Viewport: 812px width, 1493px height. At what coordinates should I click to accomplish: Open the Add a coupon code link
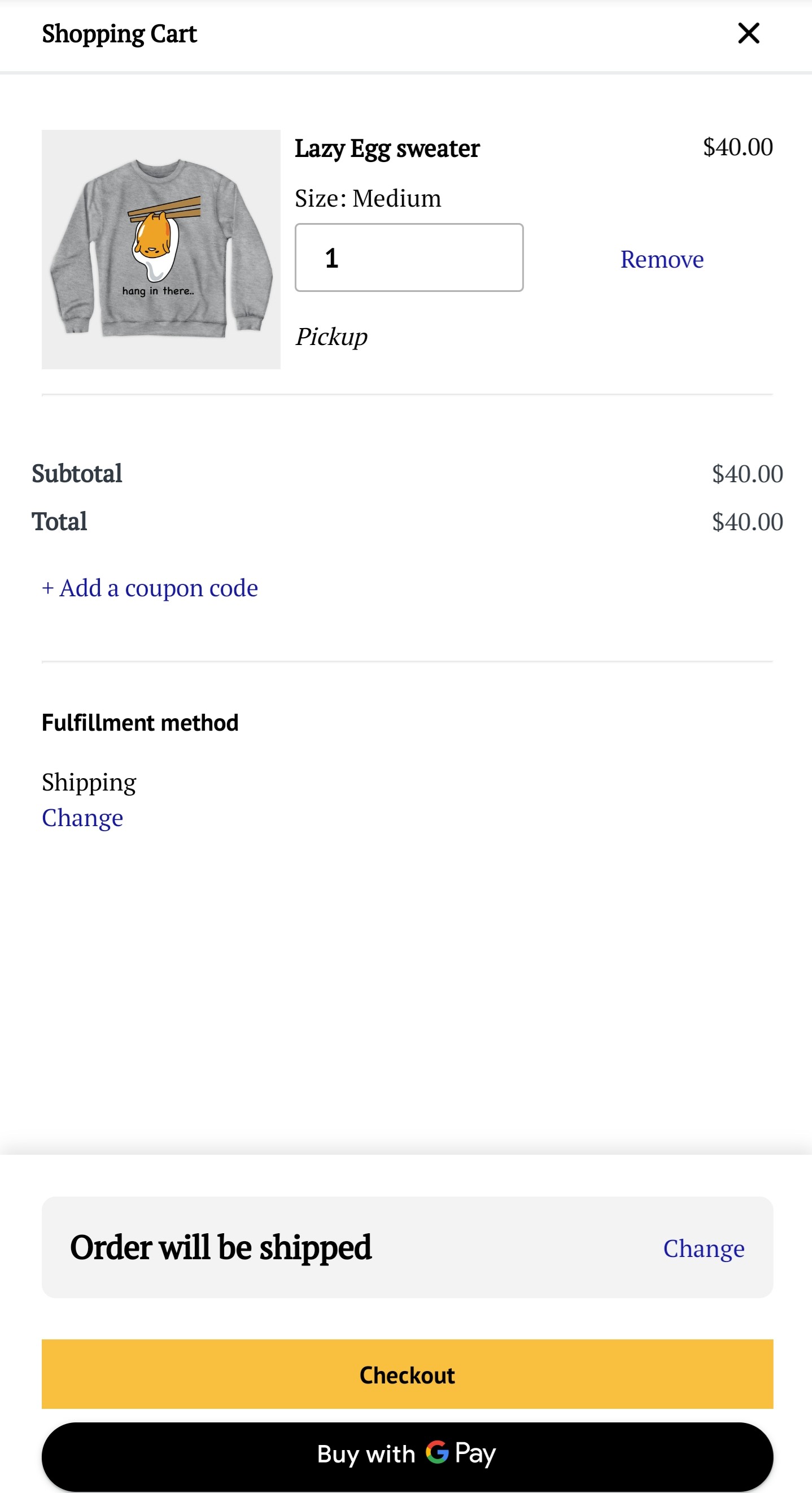point(150,588)
